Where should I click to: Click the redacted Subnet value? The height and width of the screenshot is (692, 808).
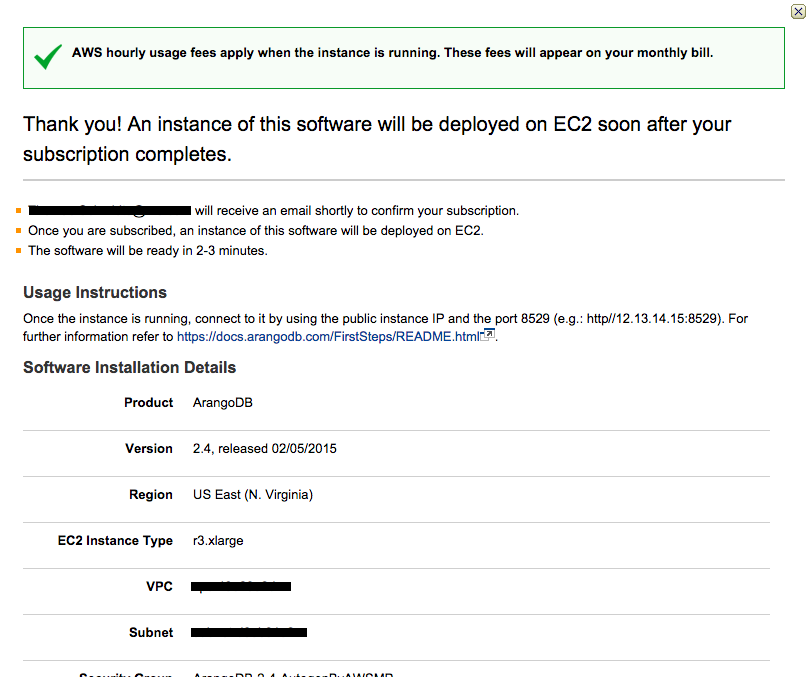click(249, 633)
